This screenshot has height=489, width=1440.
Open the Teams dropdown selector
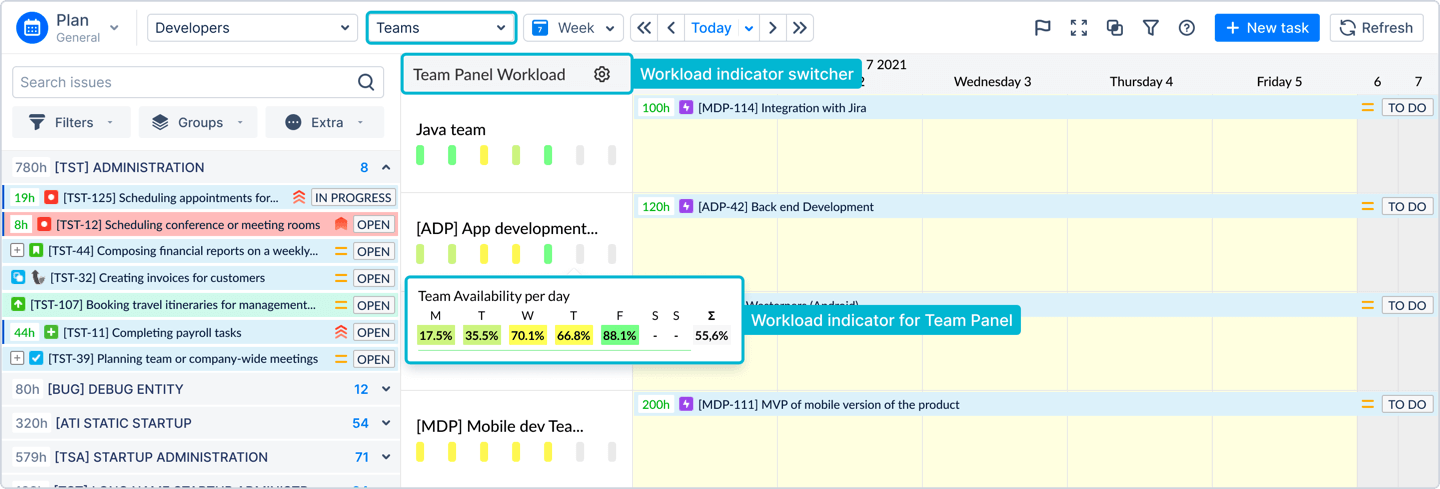click(441, 28)
